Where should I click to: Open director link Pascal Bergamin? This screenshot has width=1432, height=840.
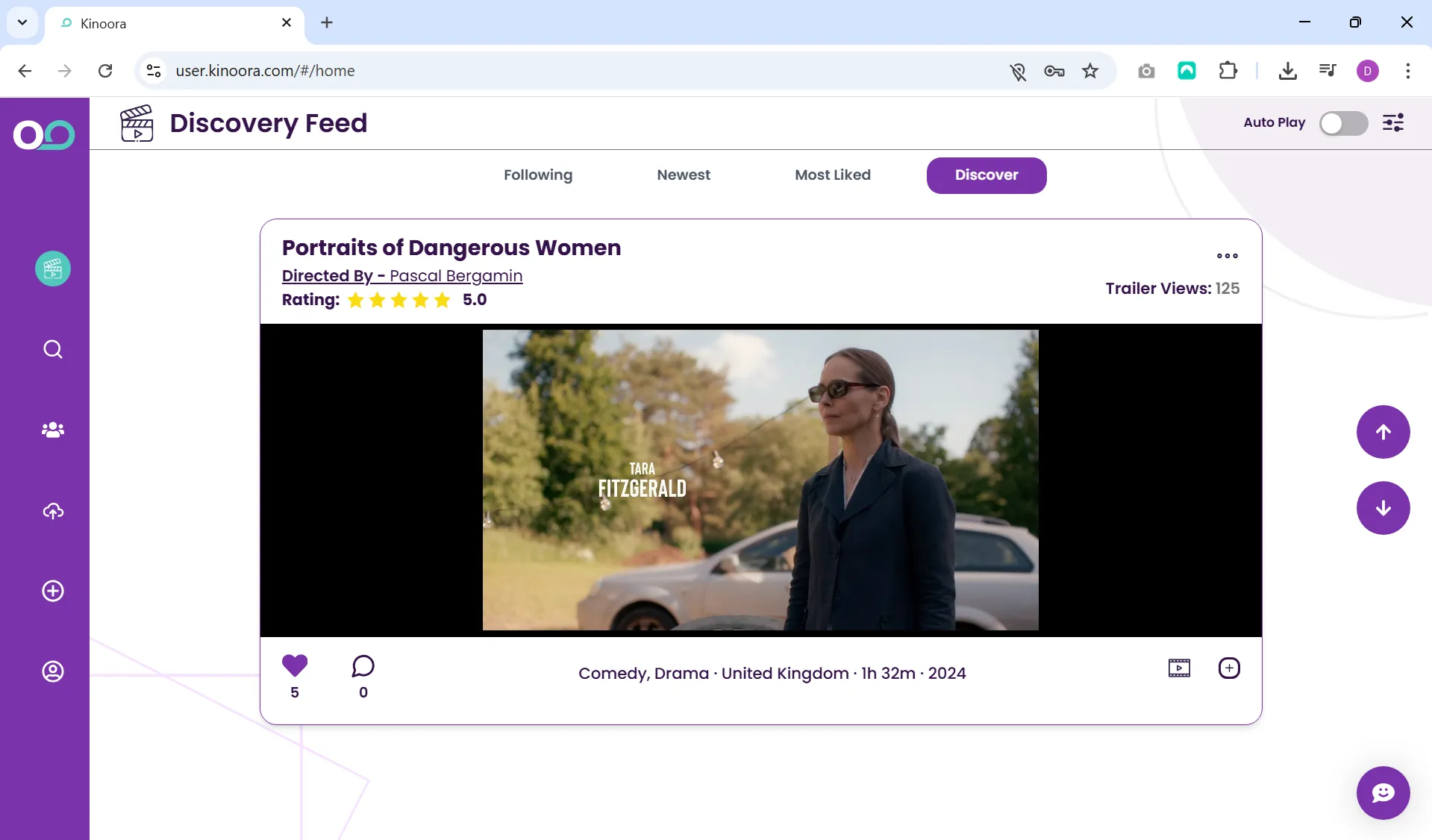tap(457, 275)
